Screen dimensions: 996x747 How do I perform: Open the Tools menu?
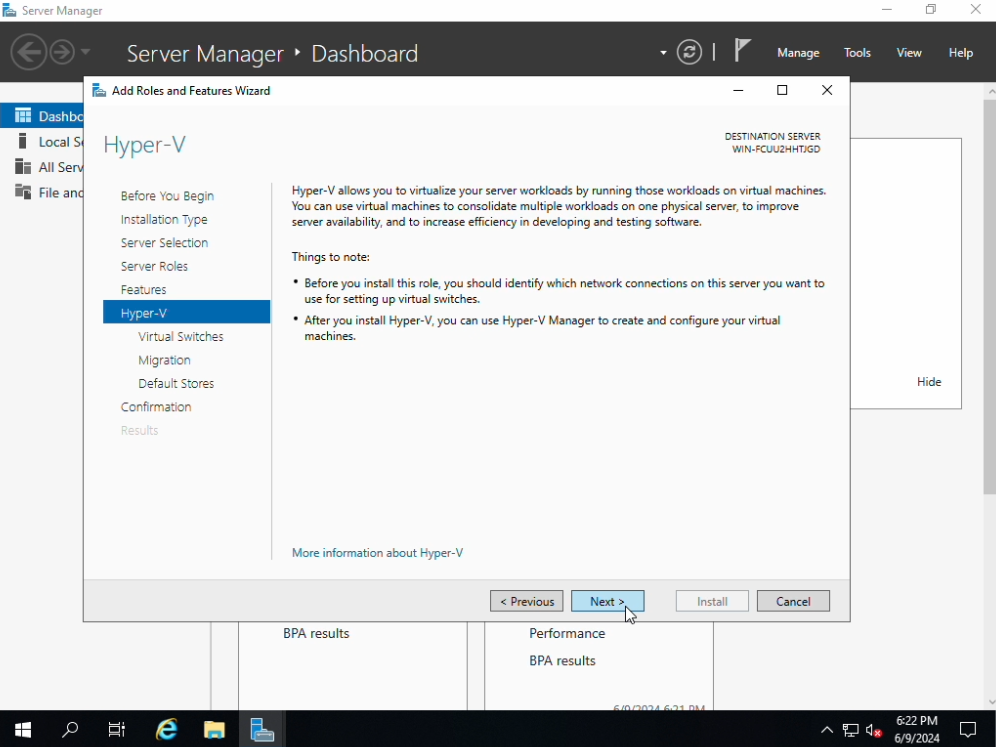[x=857, y=53]
